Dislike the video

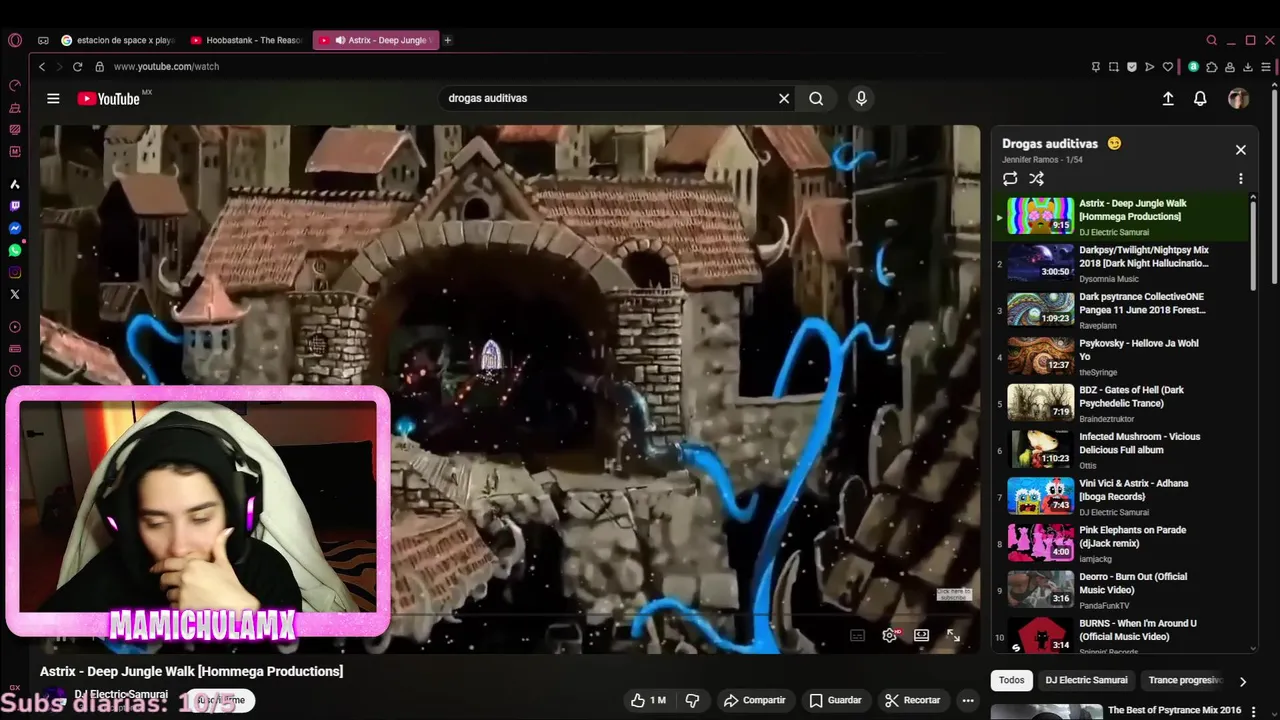coord(692,700)
